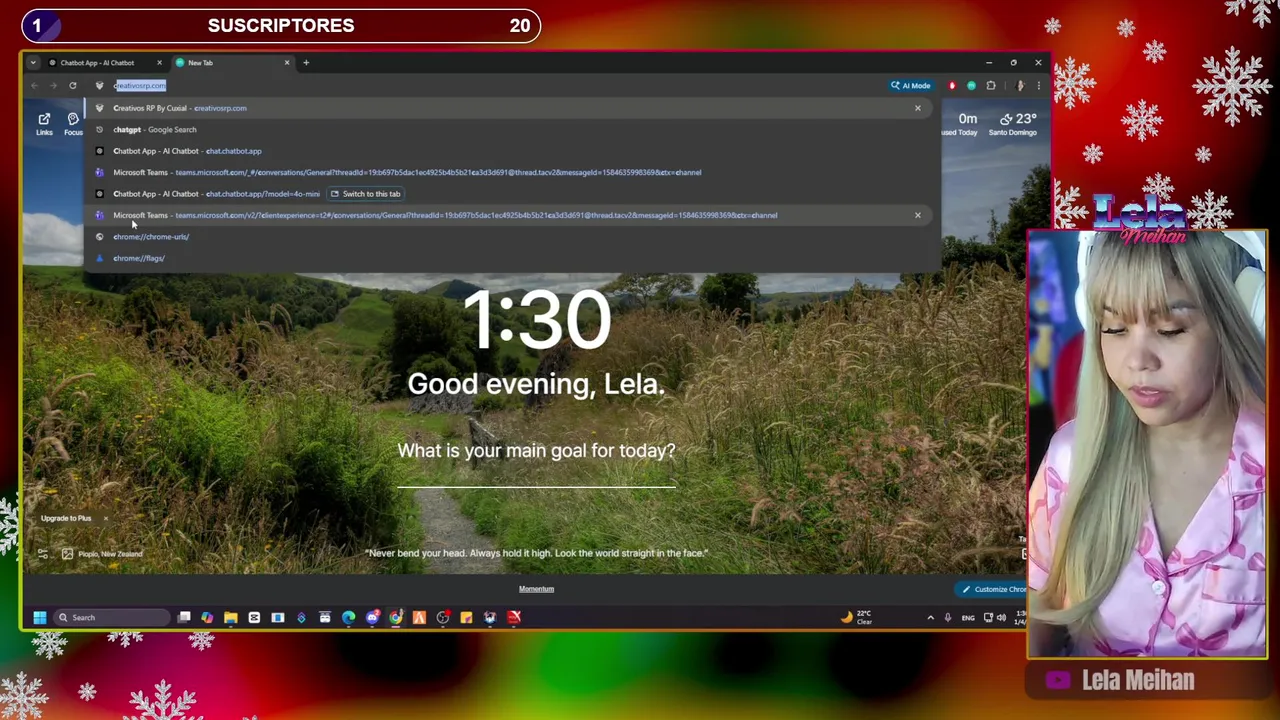
Task: Click the green extension icon in the toolbar
Action: point(971,86)
